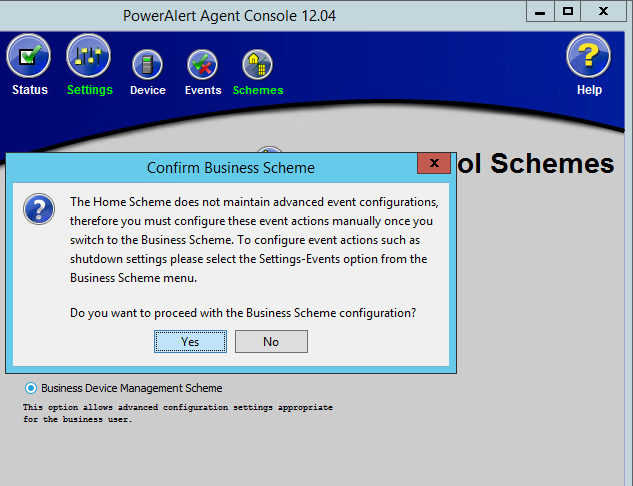
Task: Confirm Business Scheme with Yes
Action: pos(190,341)
